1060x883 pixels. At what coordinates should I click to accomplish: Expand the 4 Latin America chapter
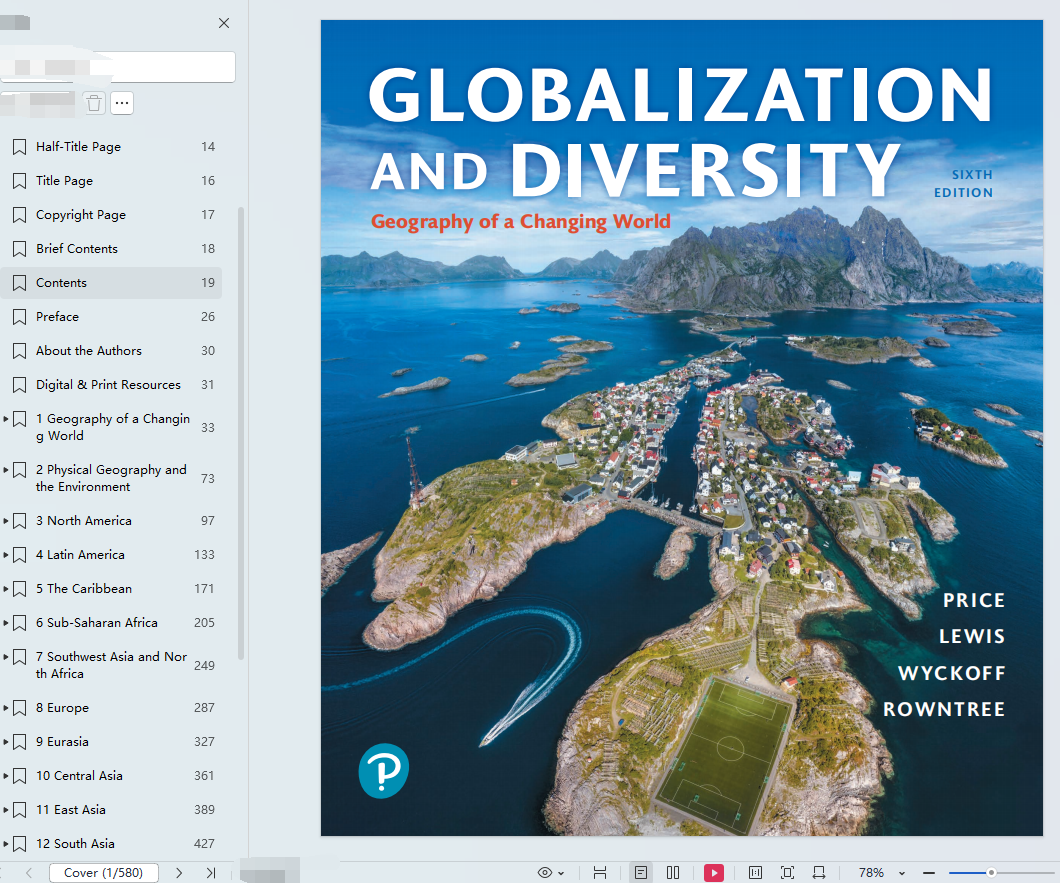coord(5,554)
